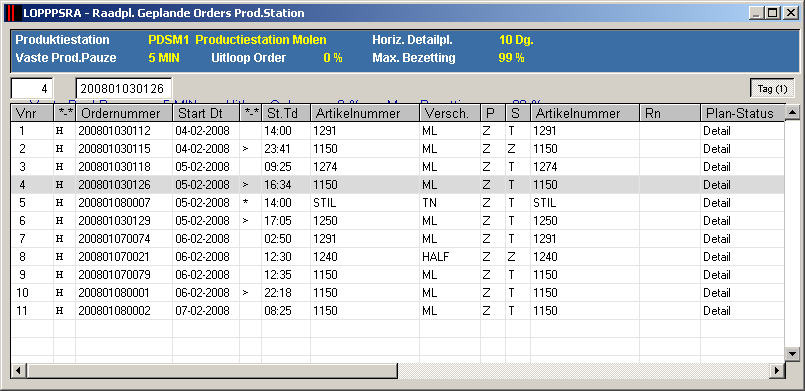Click the horizontal scrollbar left arrow

[18, 370]
